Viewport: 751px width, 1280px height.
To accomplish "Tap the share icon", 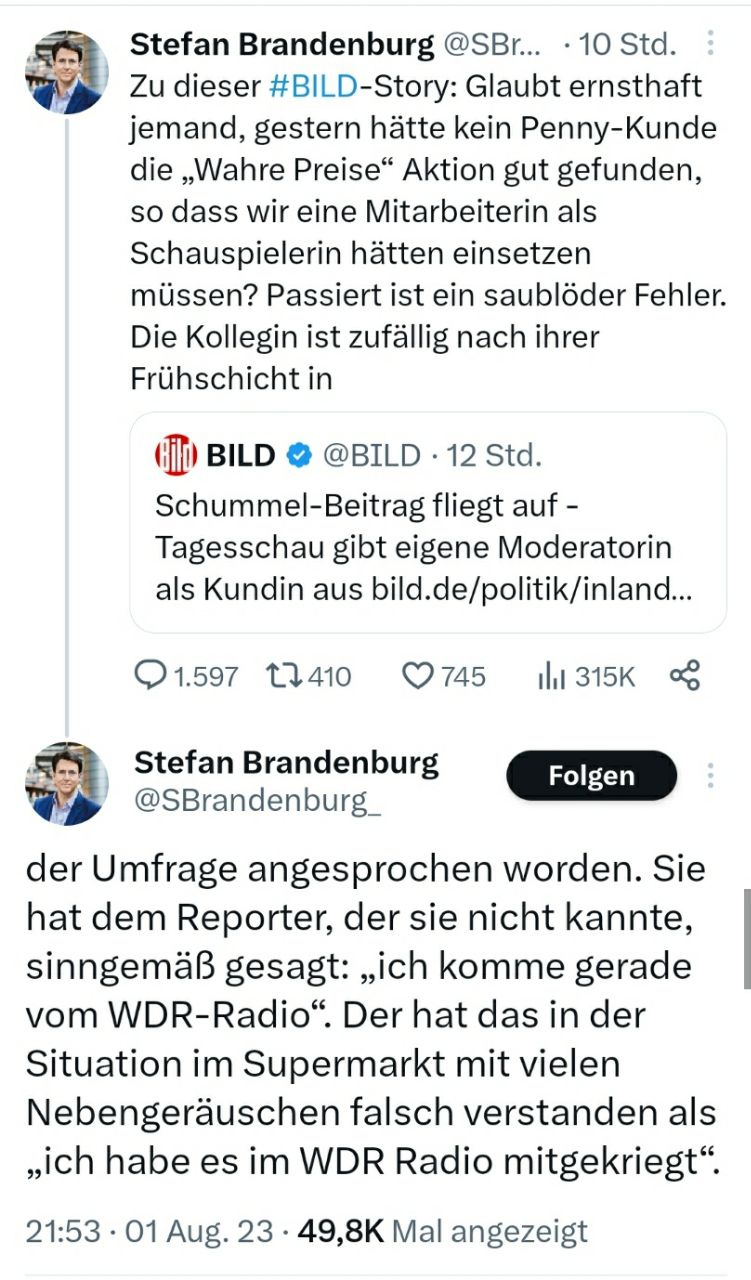I will coord(685,677).
